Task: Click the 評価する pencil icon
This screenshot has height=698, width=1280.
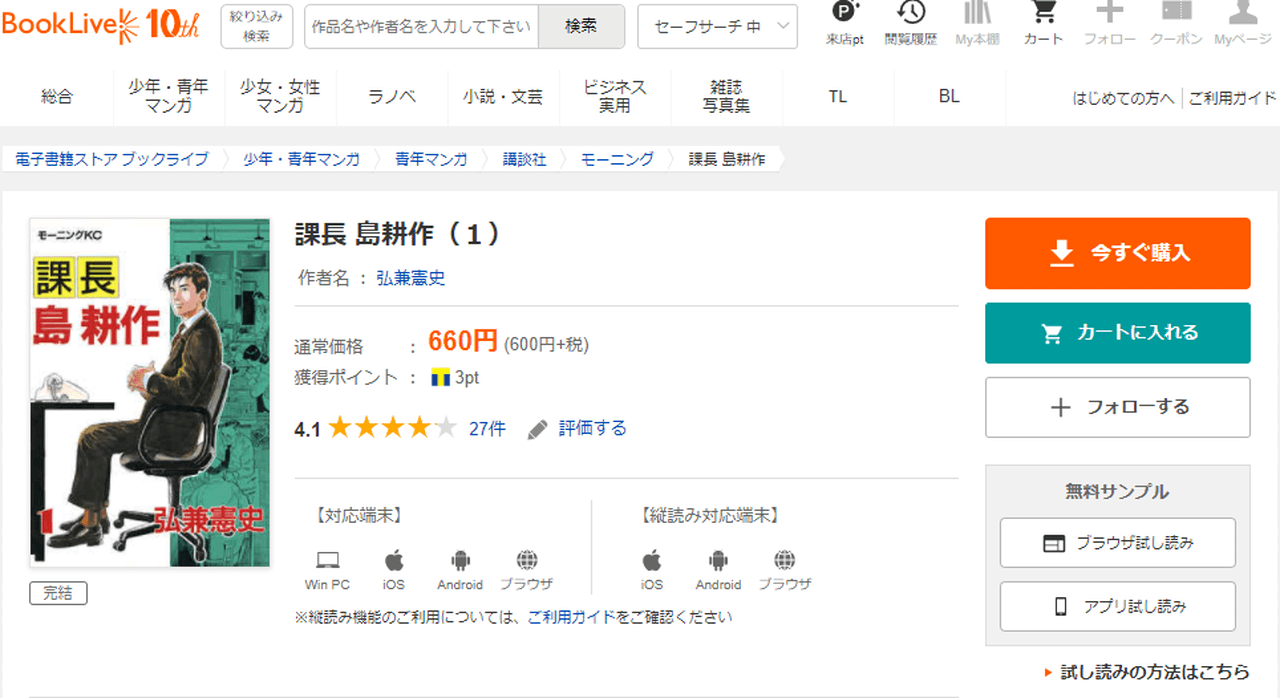Action: [538, 429]
